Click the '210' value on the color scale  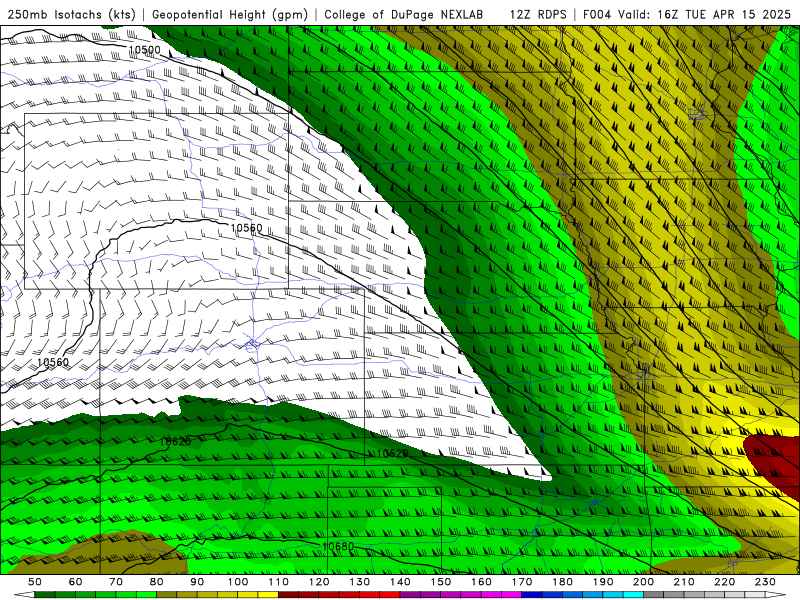(x=684, y=582)
